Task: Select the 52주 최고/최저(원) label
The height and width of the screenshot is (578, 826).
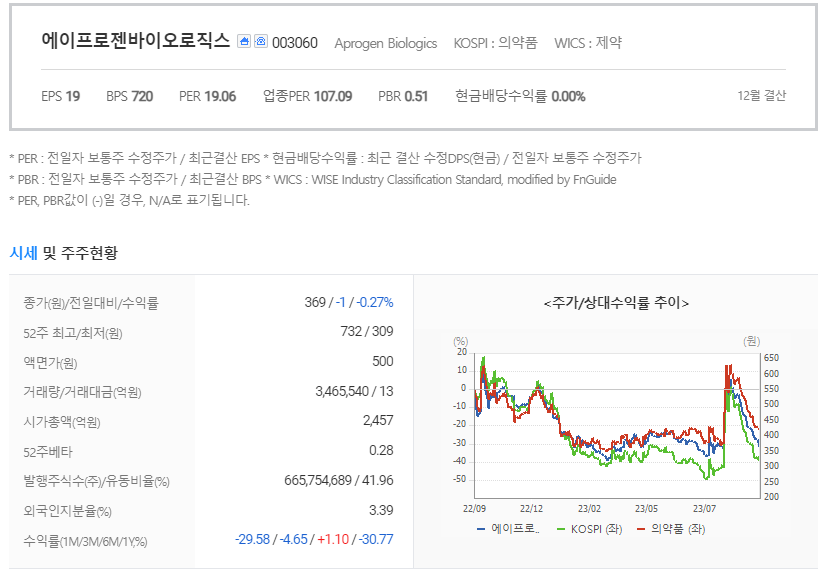Action: tap(73, 333)
